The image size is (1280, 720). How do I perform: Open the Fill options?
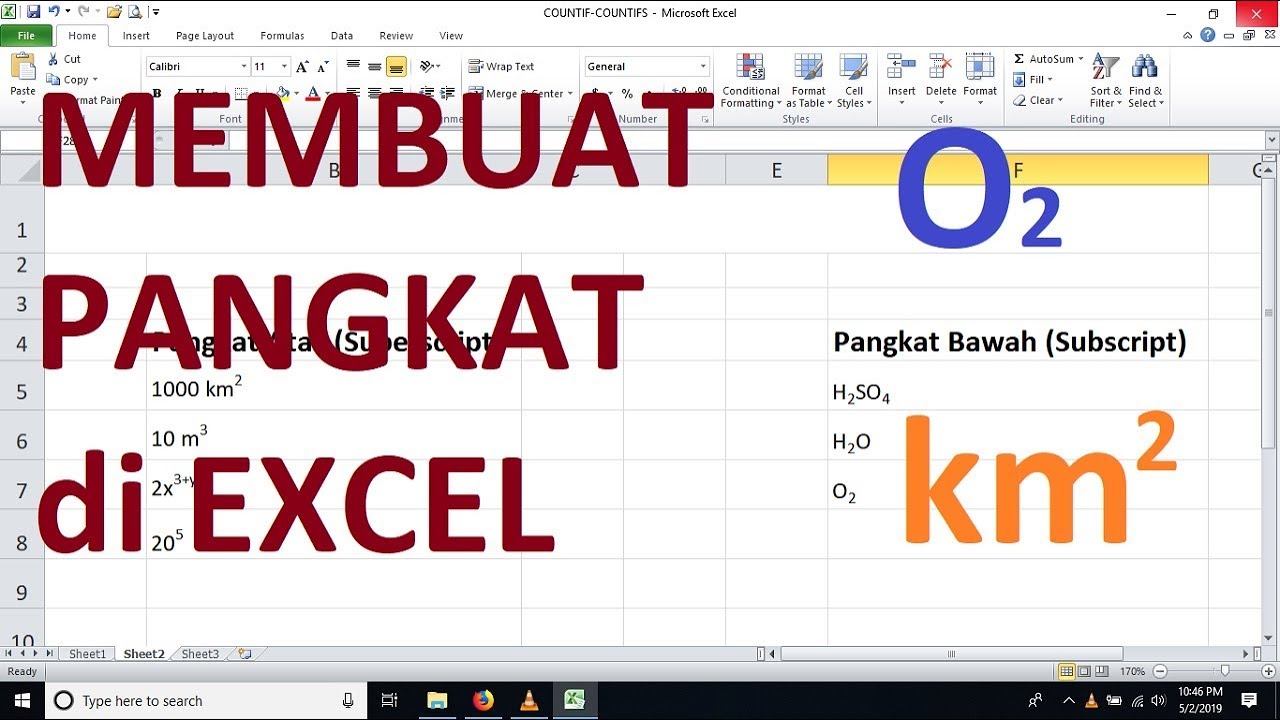point(1032,80)
